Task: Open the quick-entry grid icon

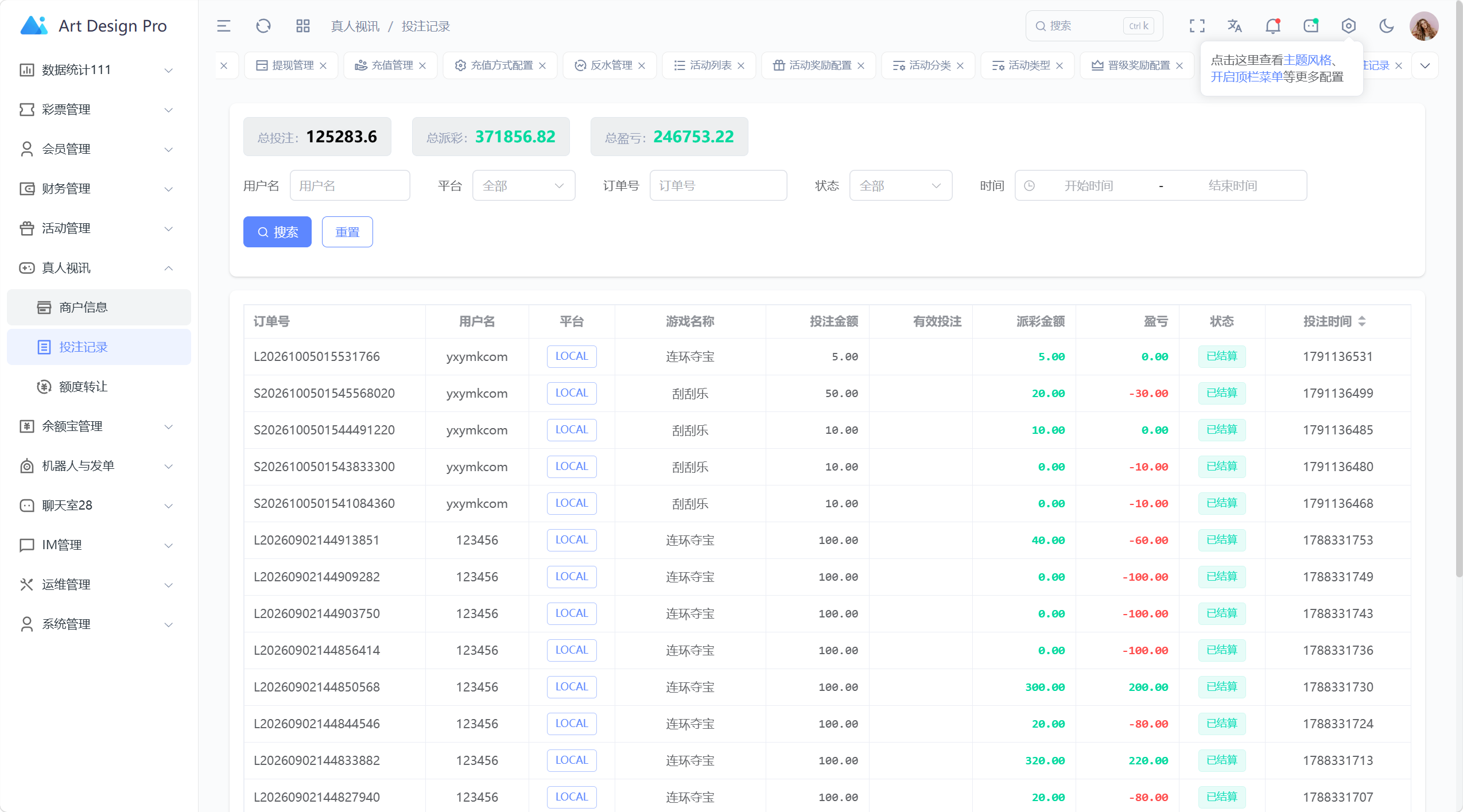Action: (x=302, y=26)
